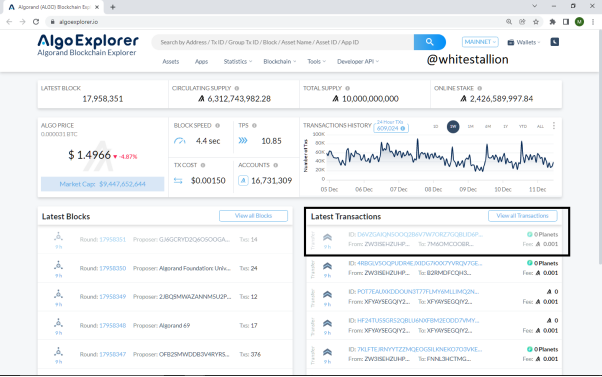
Task: Click the info icon beside Block Speed
Action: (x=217, y=126)
